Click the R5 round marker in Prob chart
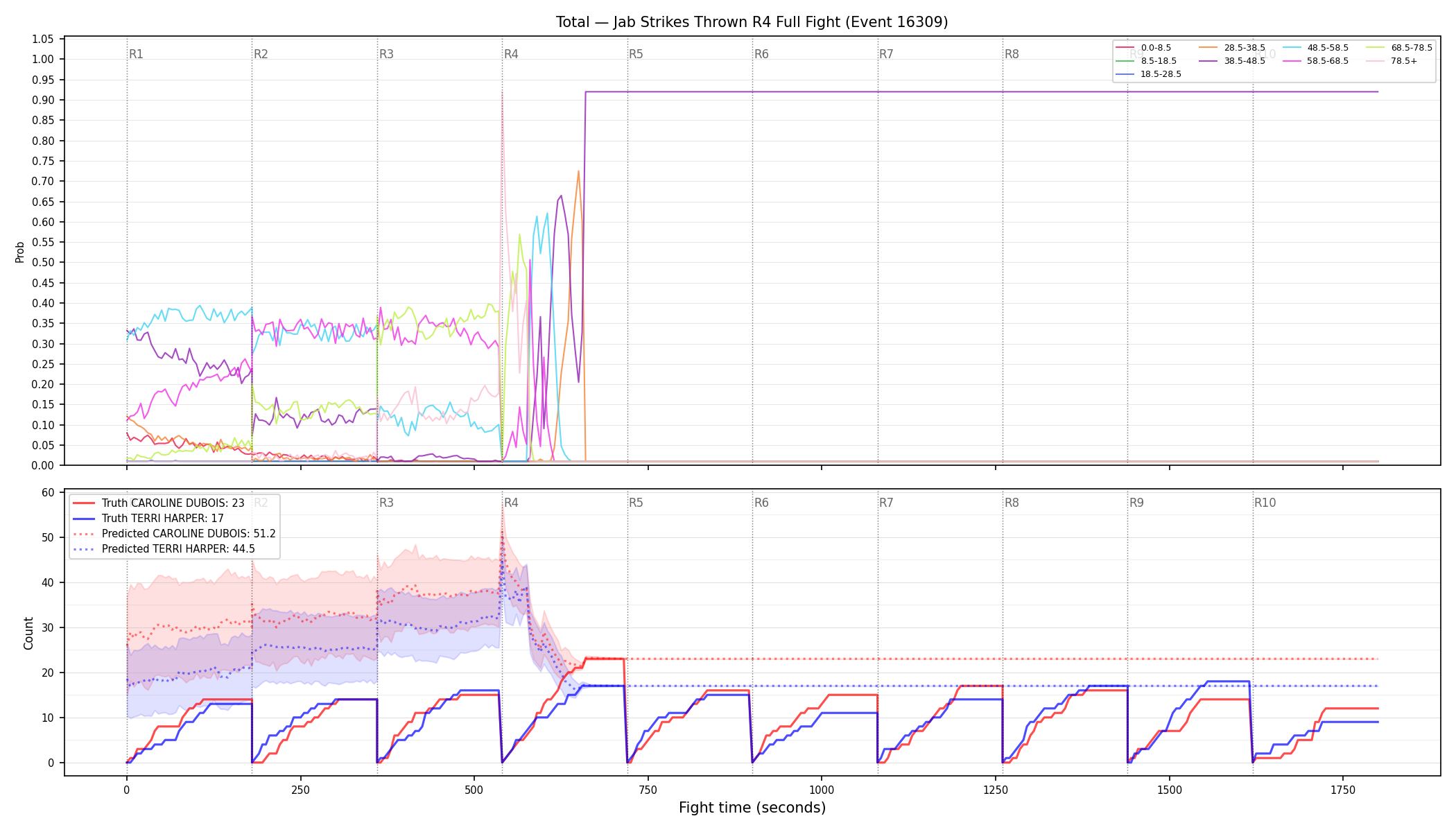1456x832 pixels. click(636, 54)
